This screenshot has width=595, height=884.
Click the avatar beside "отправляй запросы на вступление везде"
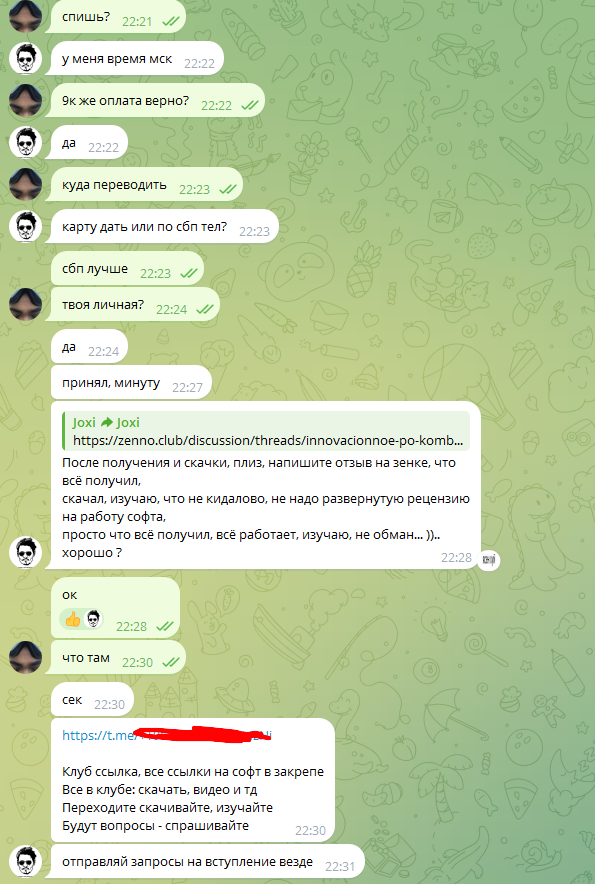click(25, 861)
